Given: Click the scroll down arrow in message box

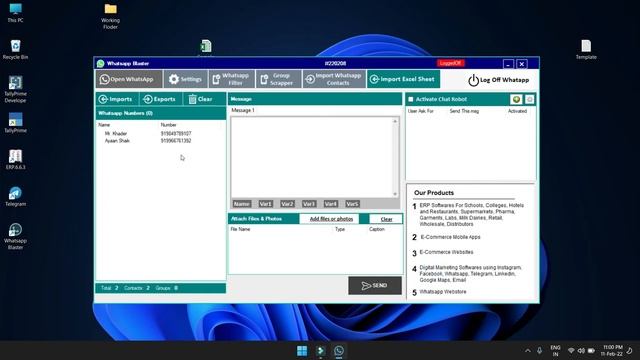Looking at the screenshot, I should point(395,194).
